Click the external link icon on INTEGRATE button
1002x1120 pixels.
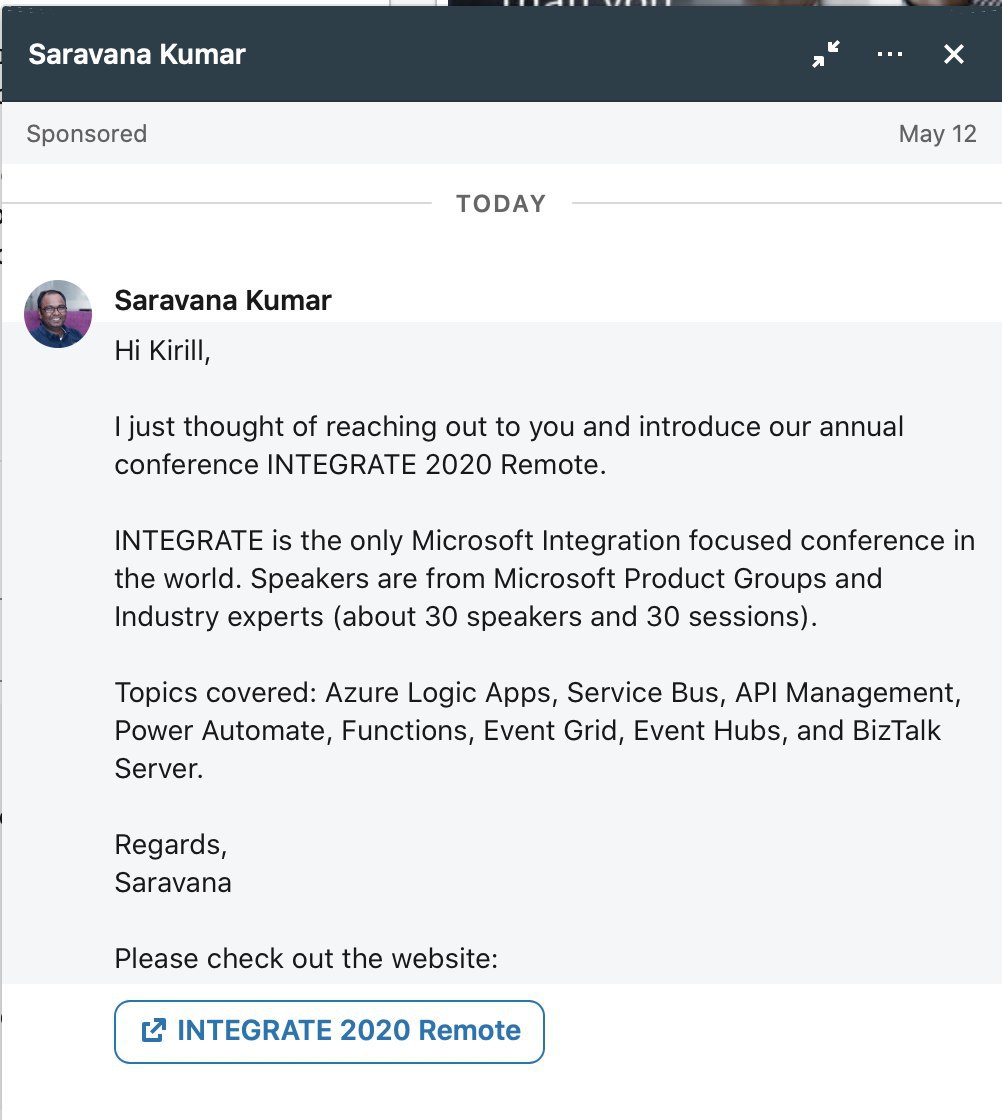pos(153,1031)
